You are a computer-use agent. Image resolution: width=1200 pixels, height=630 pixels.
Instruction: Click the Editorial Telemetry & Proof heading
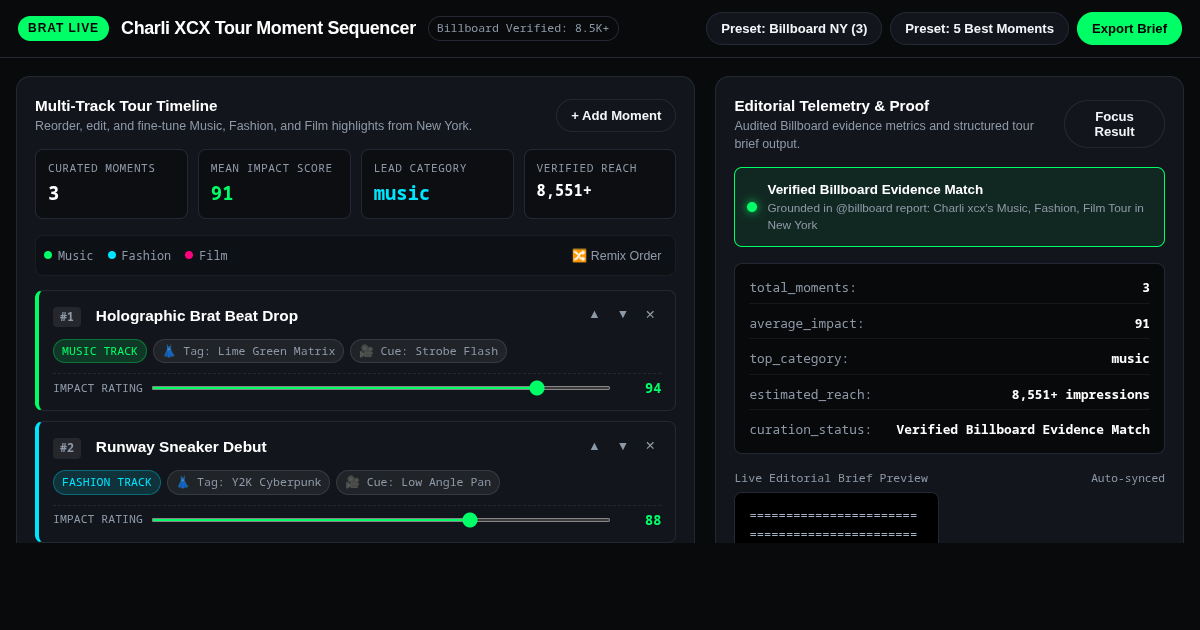point(832,106)
